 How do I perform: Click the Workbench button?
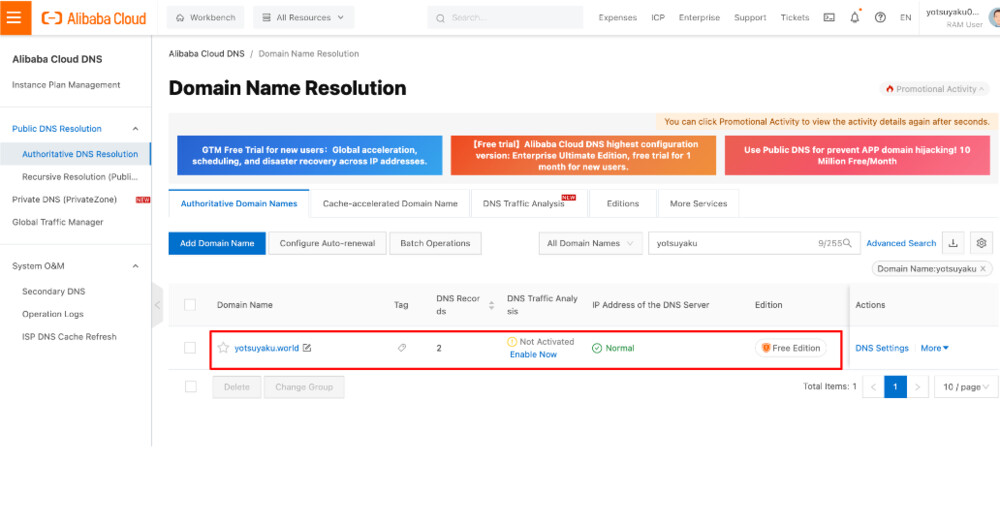pyautogui.click(x=205, y=18)
